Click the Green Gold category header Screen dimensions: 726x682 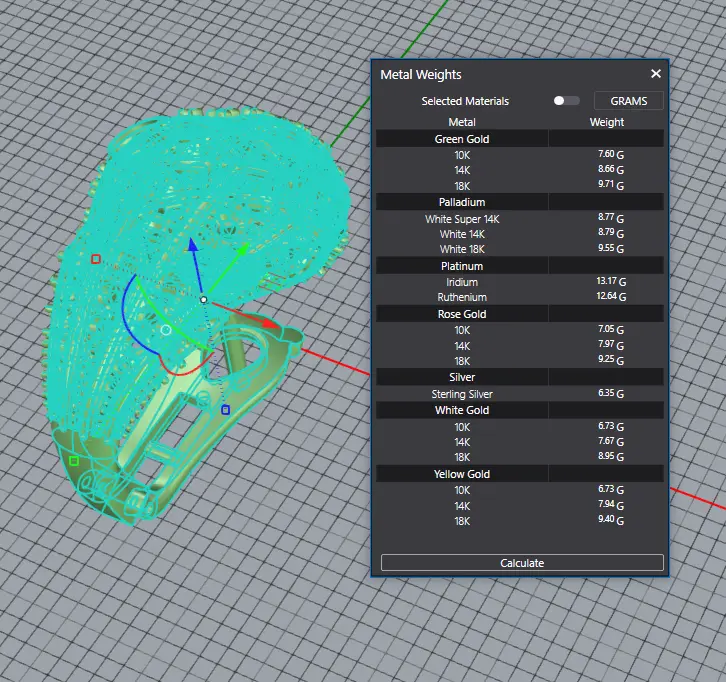click(462, 139)
